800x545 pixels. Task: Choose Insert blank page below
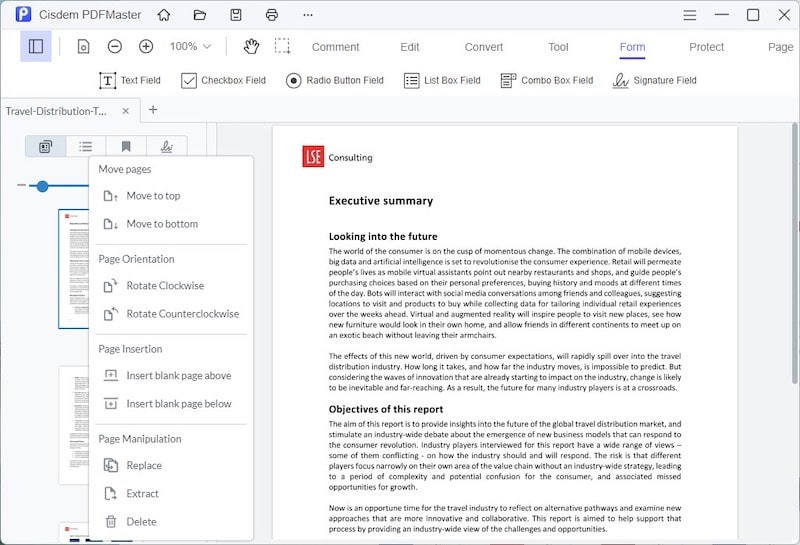(171, 404)
